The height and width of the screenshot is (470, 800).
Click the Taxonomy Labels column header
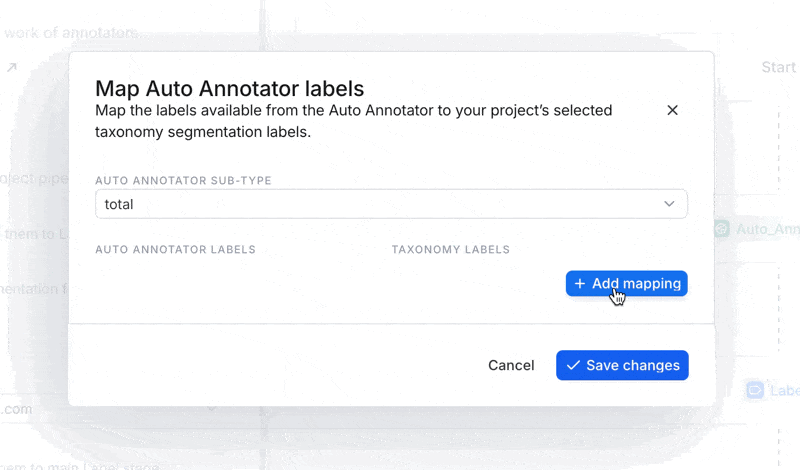(x=451, y=250)
